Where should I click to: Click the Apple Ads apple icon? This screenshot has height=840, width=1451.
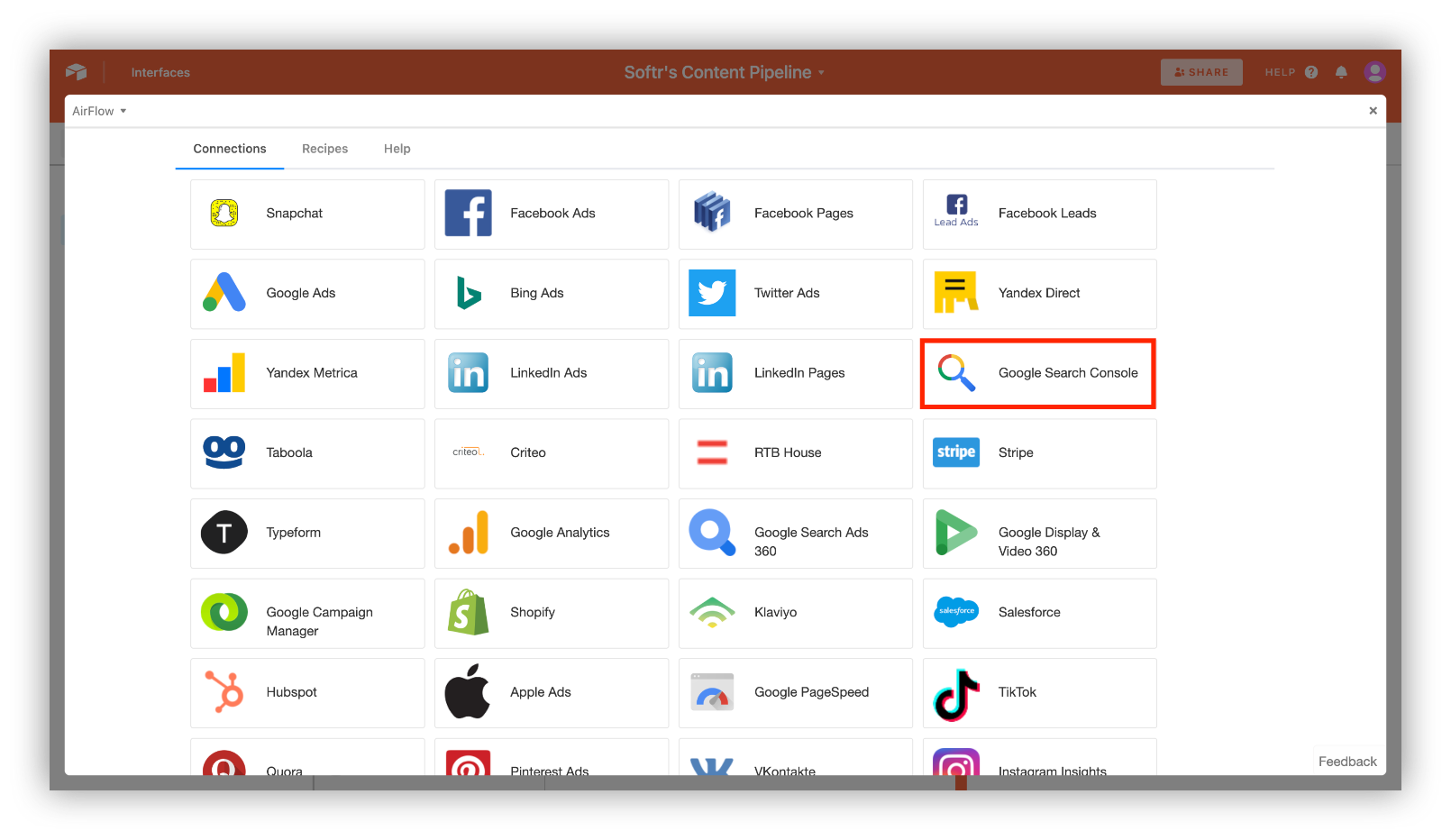point(468,691)
